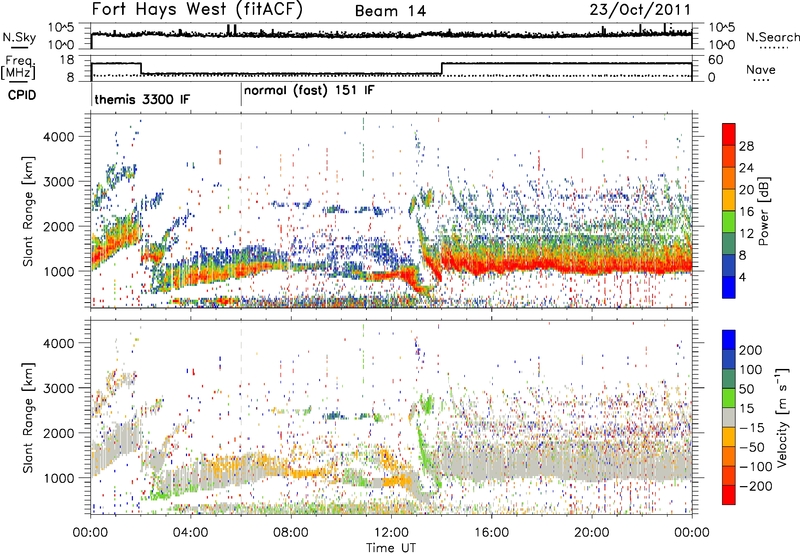800x554 pixels.
Task: Click the 4000 tick on power panel
Action: click(58, 137)
